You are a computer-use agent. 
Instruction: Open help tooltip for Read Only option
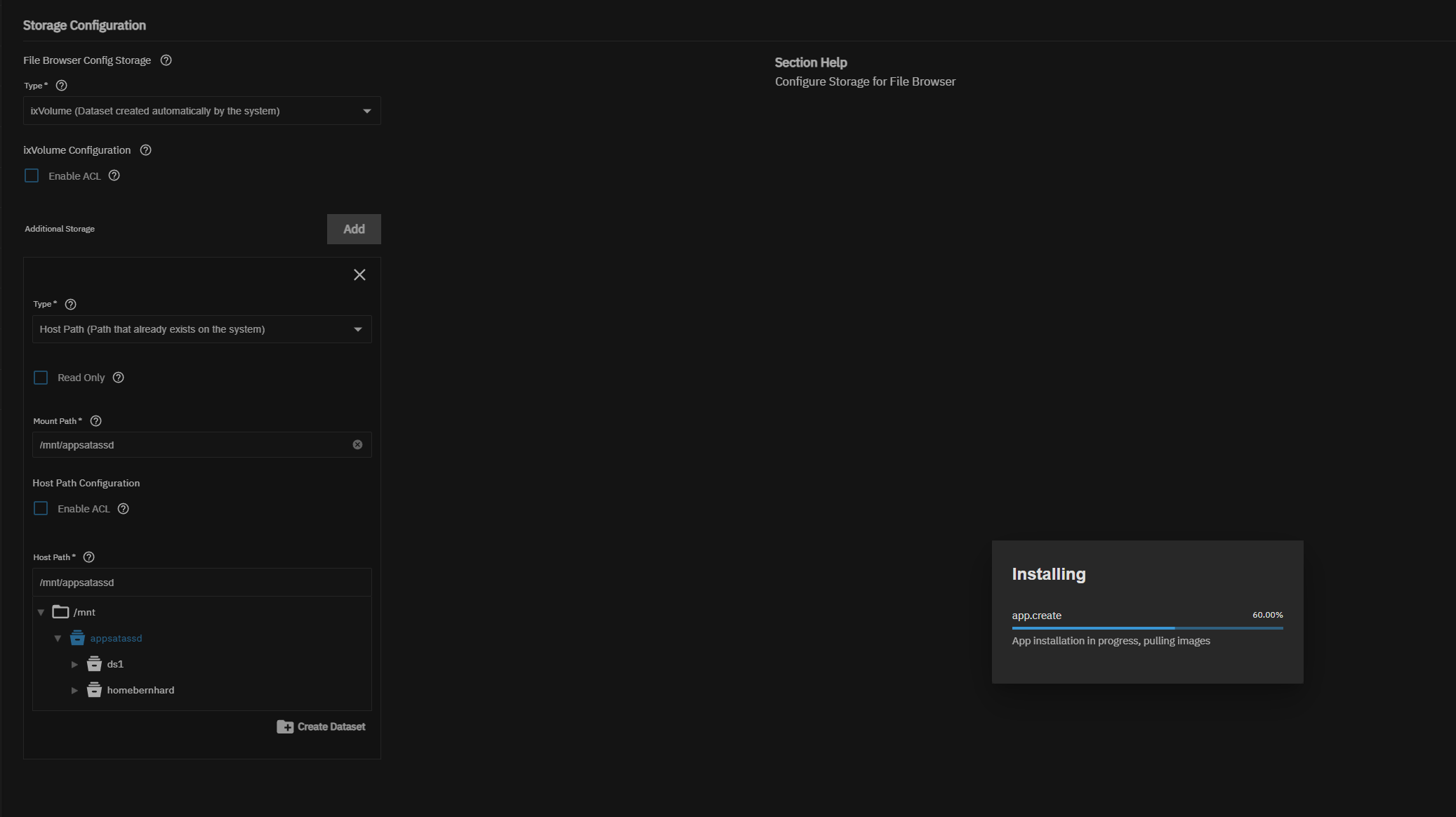click(118, 378)
